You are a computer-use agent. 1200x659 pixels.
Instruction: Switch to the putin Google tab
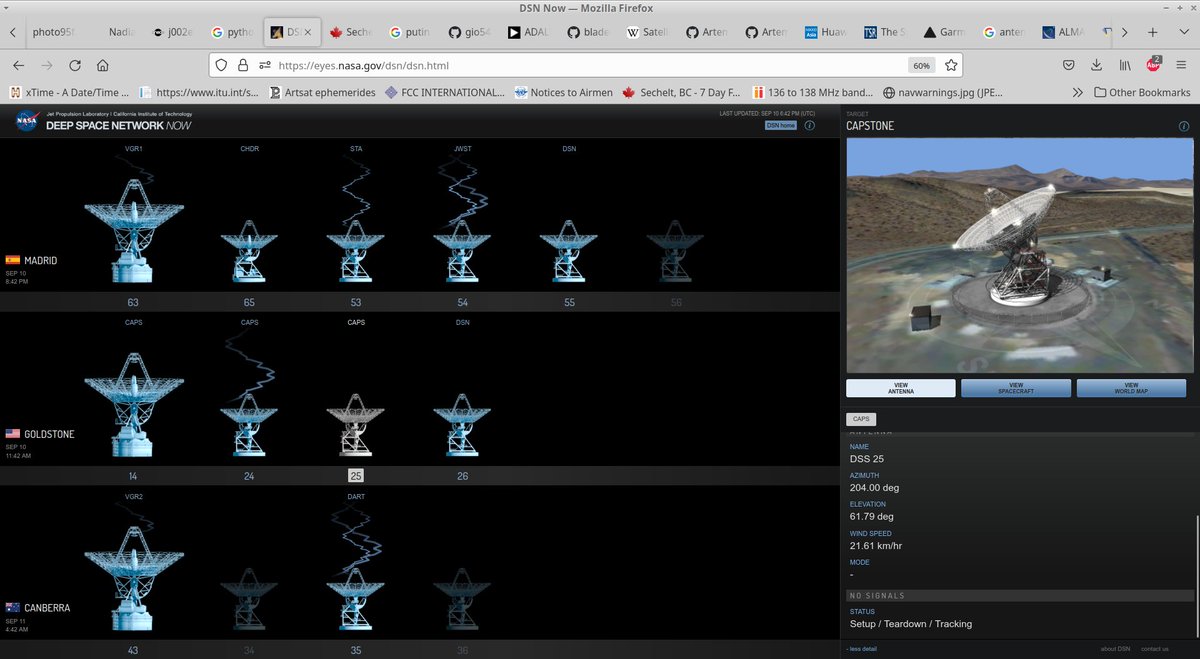coord(410,32)
